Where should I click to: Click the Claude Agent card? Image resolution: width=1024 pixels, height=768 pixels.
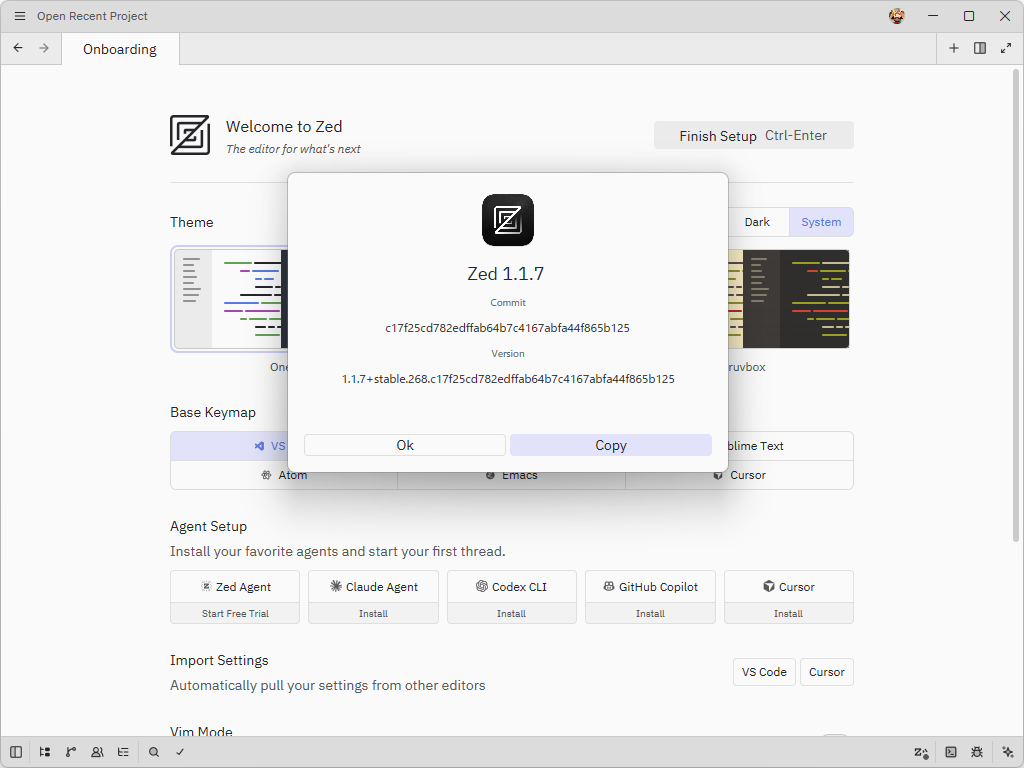[374, 586]
